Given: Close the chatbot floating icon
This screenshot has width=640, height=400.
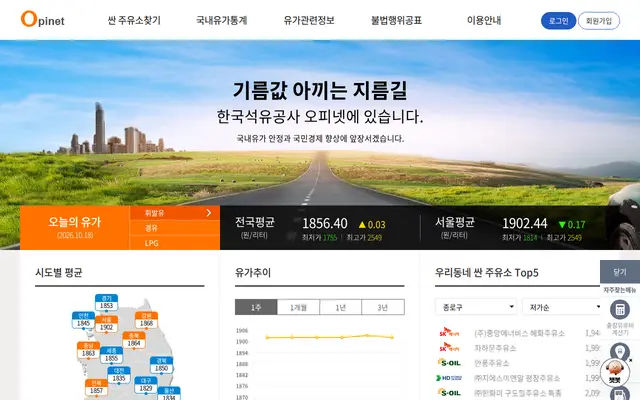Looking at the screenshot, I should [x=631, y=360].
